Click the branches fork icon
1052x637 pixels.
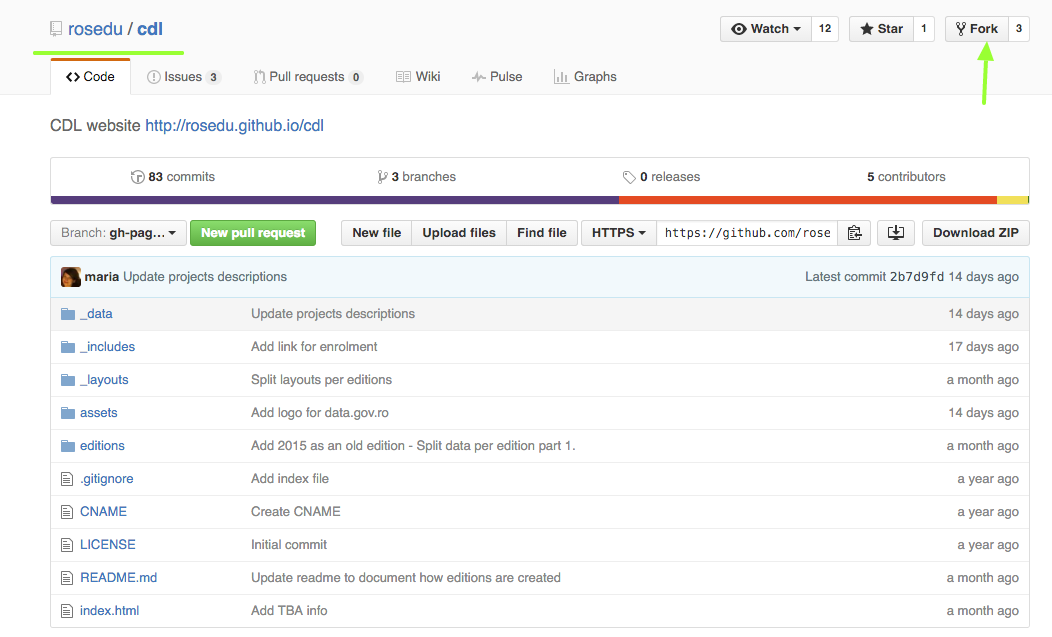pyautogui.click(x=382, y=177)
